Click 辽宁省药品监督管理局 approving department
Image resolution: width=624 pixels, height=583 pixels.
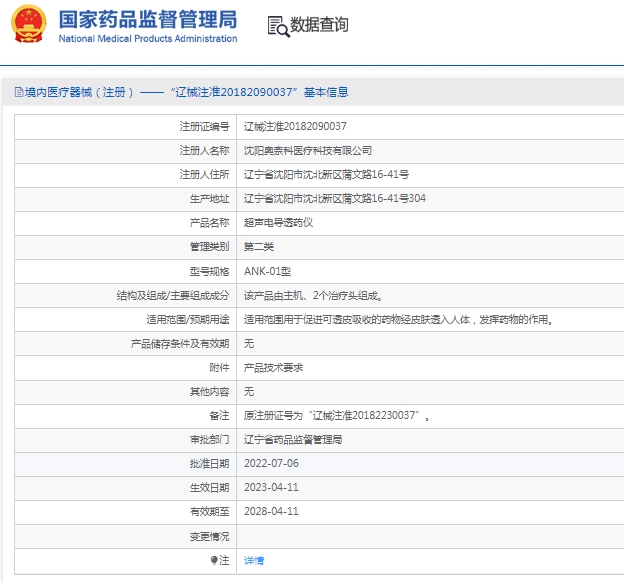click(x=293, y=439)
